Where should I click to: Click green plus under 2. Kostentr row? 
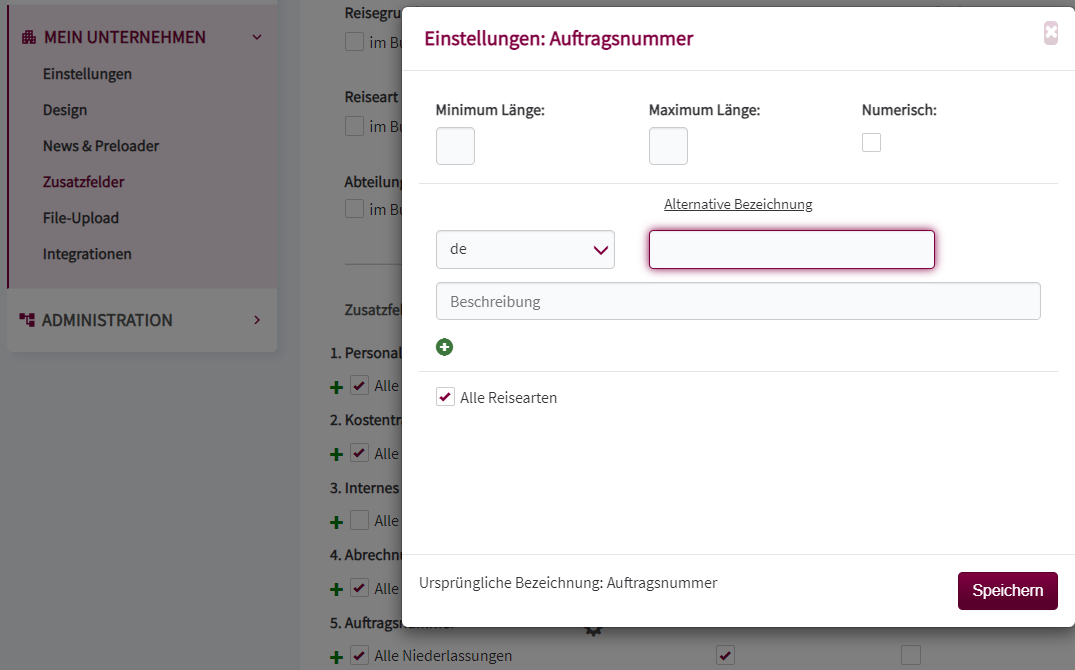[336, 455]
